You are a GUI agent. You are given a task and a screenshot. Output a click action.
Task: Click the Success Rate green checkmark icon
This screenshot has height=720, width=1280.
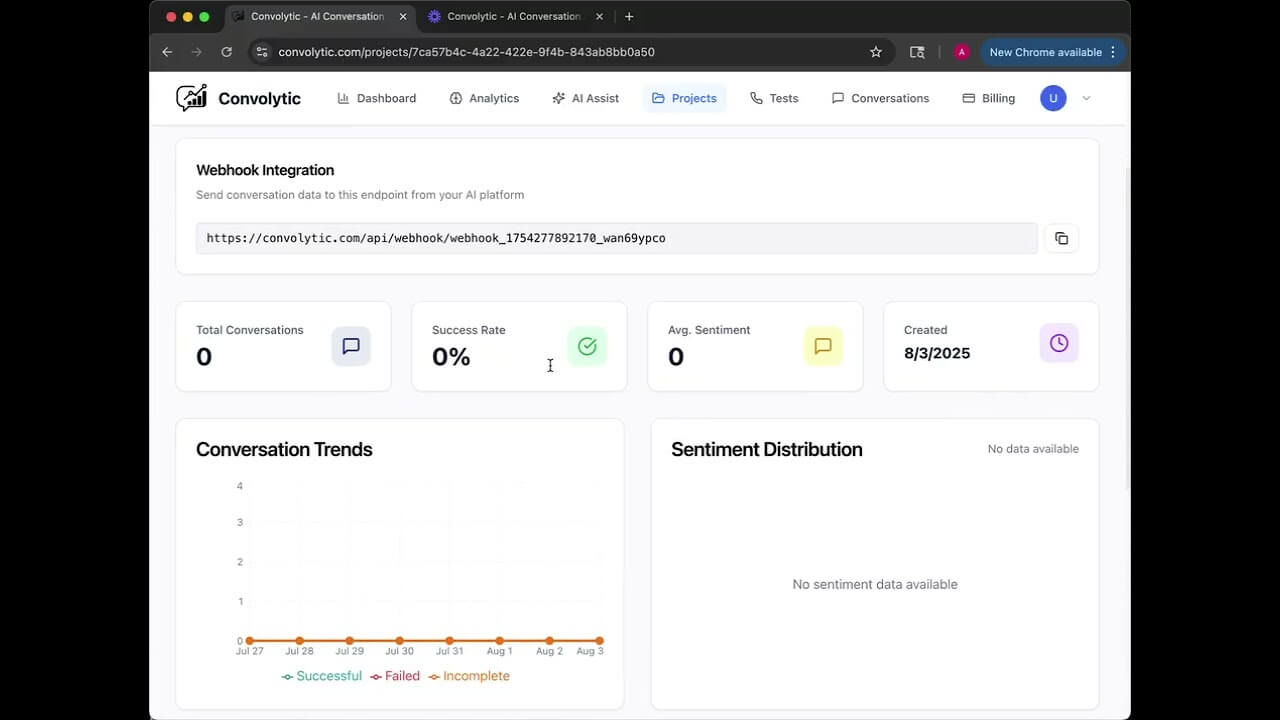(x=587, y=346)
